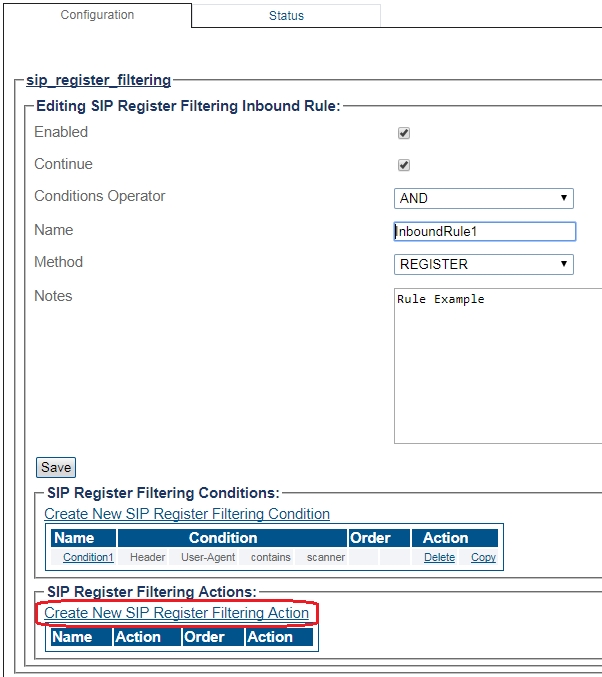Click the Condition column header
Screen dimensions: 602x677
(223, 538)
